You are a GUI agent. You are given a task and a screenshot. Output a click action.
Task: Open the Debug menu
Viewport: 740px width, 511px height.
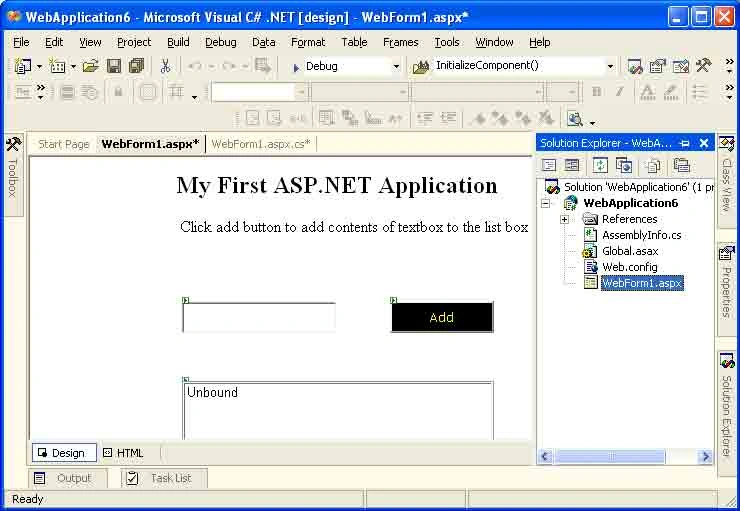[x=220, y=42]
